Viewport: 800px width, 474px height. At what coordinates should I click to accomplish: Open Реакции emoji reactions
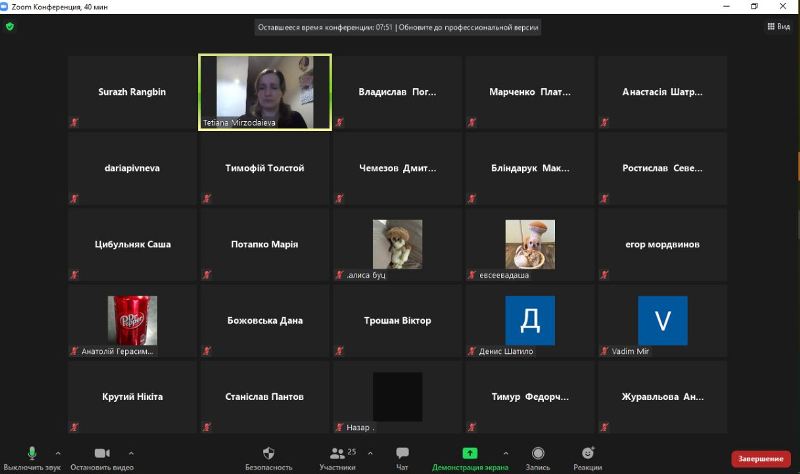point(588,454)
